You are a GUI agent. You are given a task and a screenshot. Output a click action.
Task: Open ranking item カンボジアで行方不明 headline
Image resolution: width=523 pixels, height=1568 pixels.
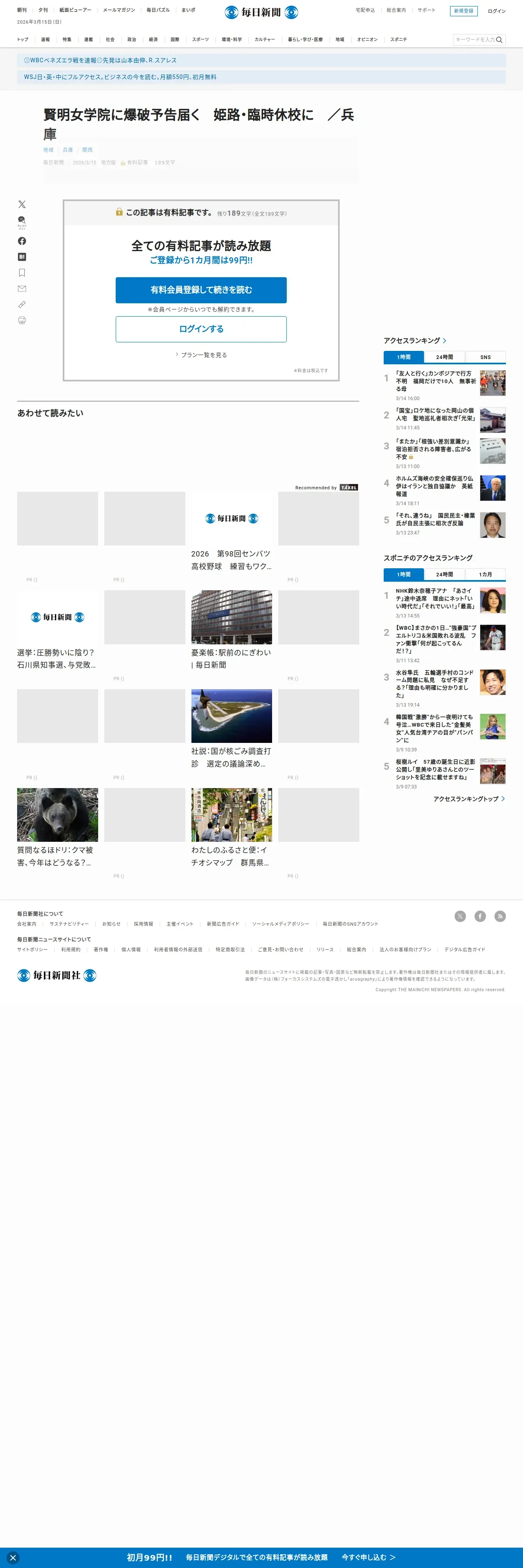pyautogui.click(x=435, y=381)
